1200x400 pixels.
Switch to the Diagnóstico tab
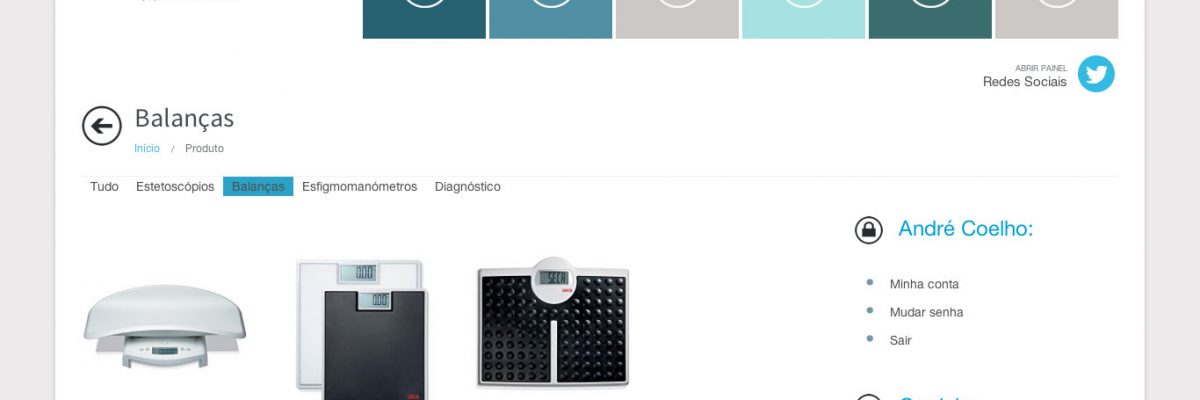468,187
